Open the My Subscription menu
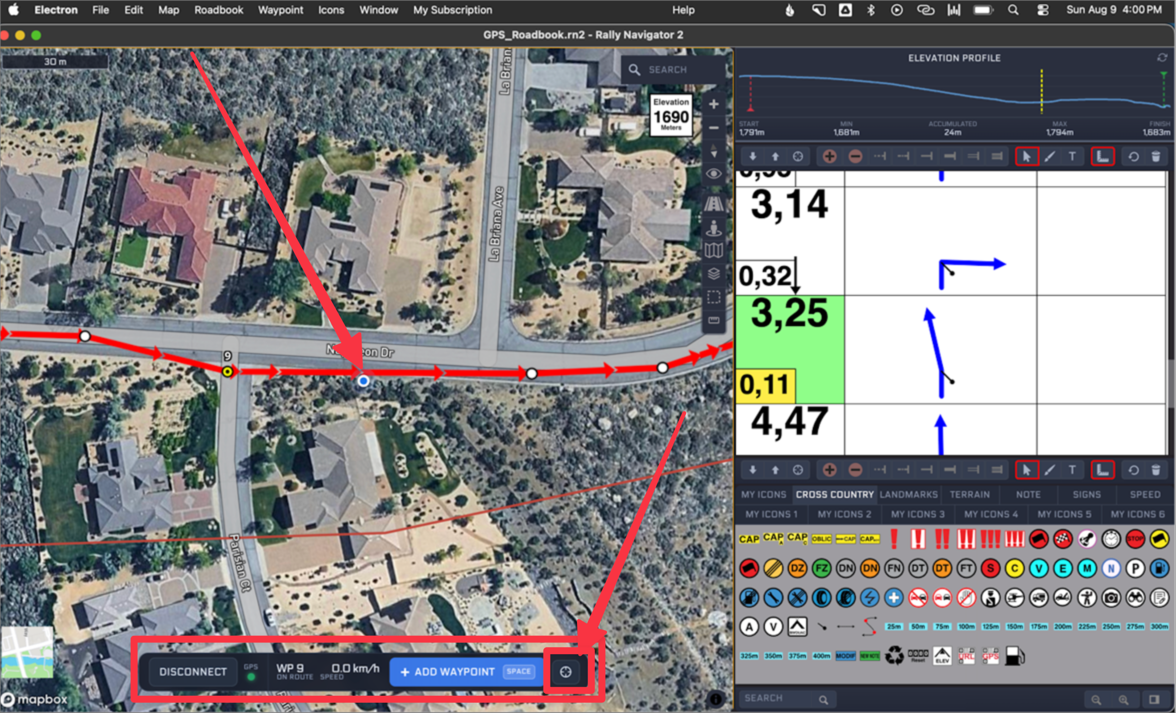This screenshot has width=1176, height=713. click(x=452, y=10)
